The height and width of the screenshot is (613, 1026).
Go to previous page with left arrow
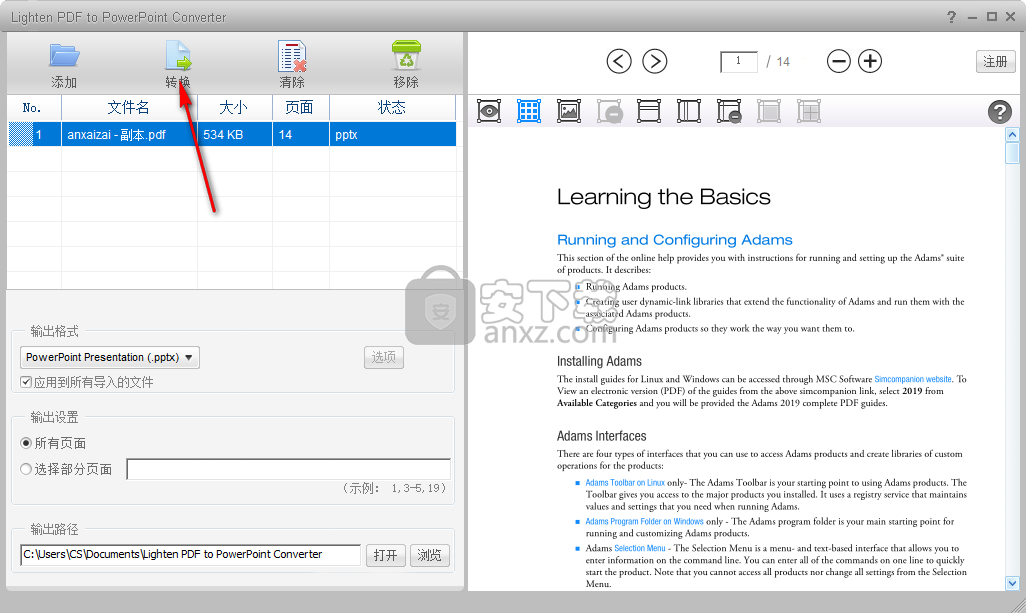click(x=619, y=61)
